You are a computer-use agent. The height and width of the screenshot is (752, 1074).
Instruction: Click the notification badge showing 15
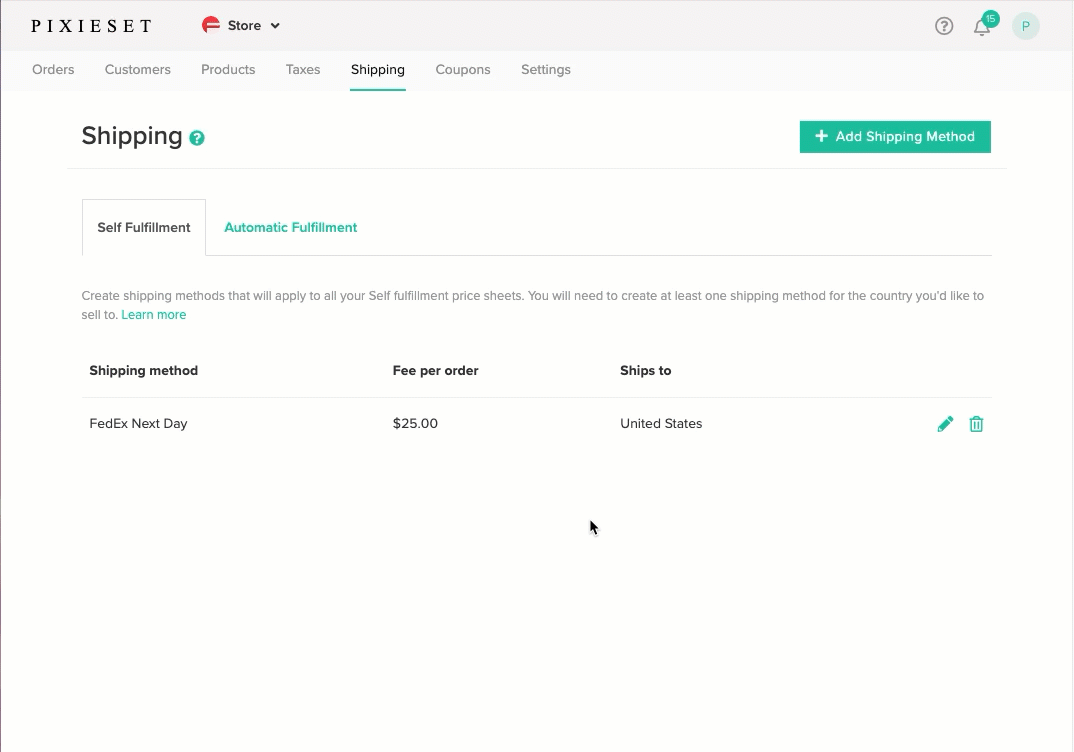(x=990, y=18)
